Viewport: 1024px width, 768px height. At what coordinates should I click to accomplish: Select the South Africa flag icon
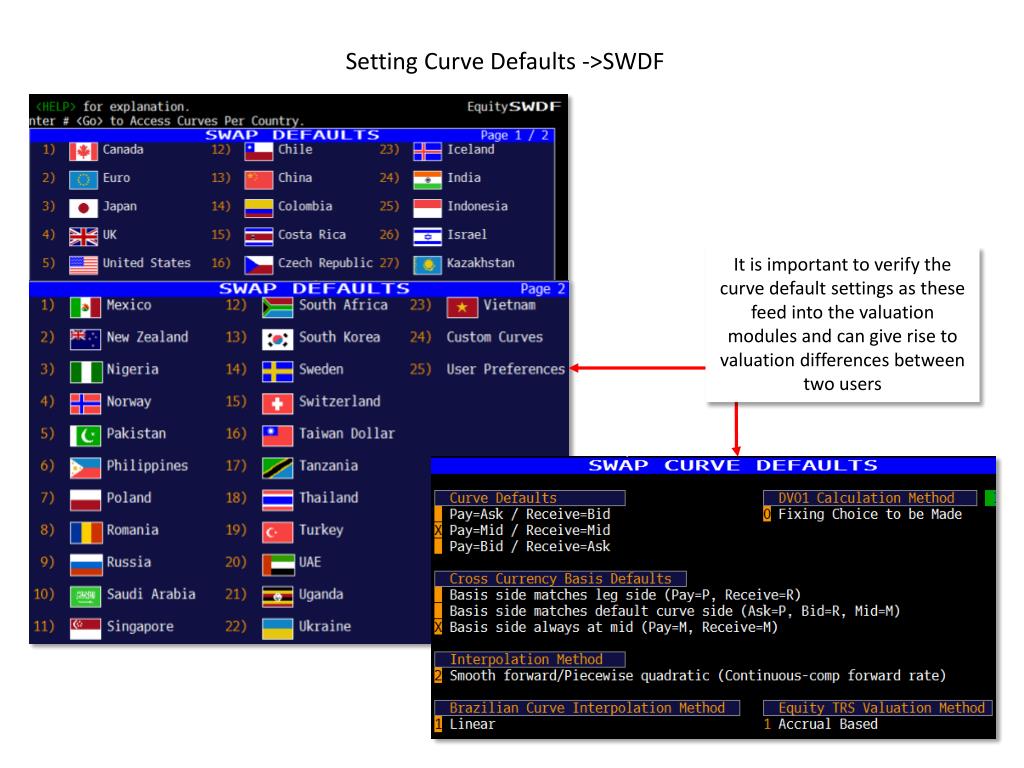[278, 307]
